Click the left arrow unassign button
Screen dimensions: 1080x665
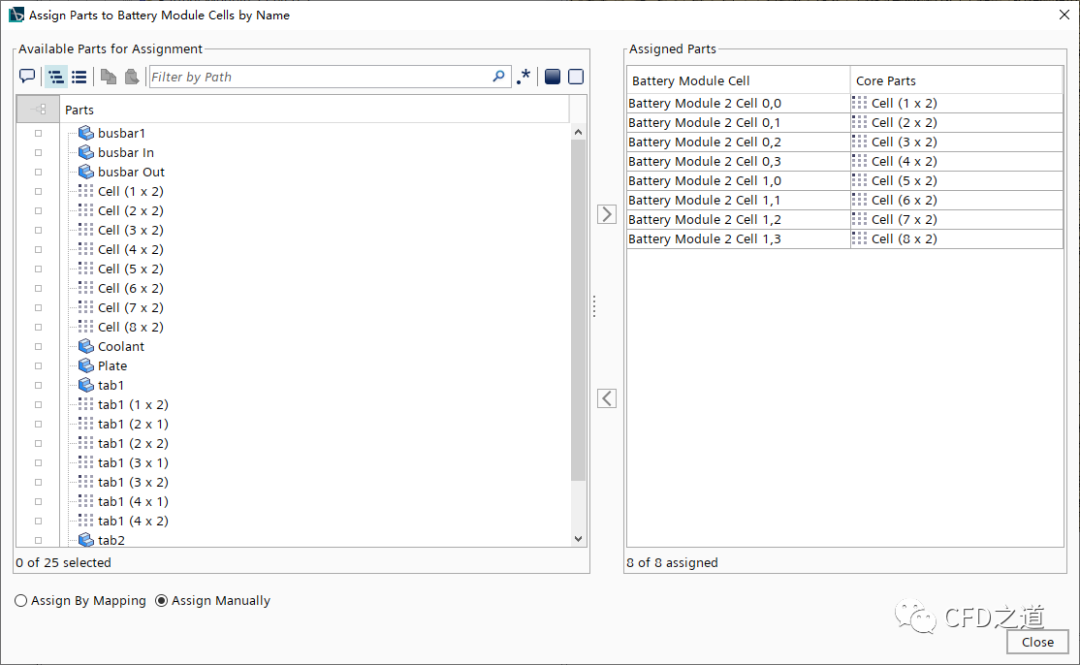pos(606,398)
